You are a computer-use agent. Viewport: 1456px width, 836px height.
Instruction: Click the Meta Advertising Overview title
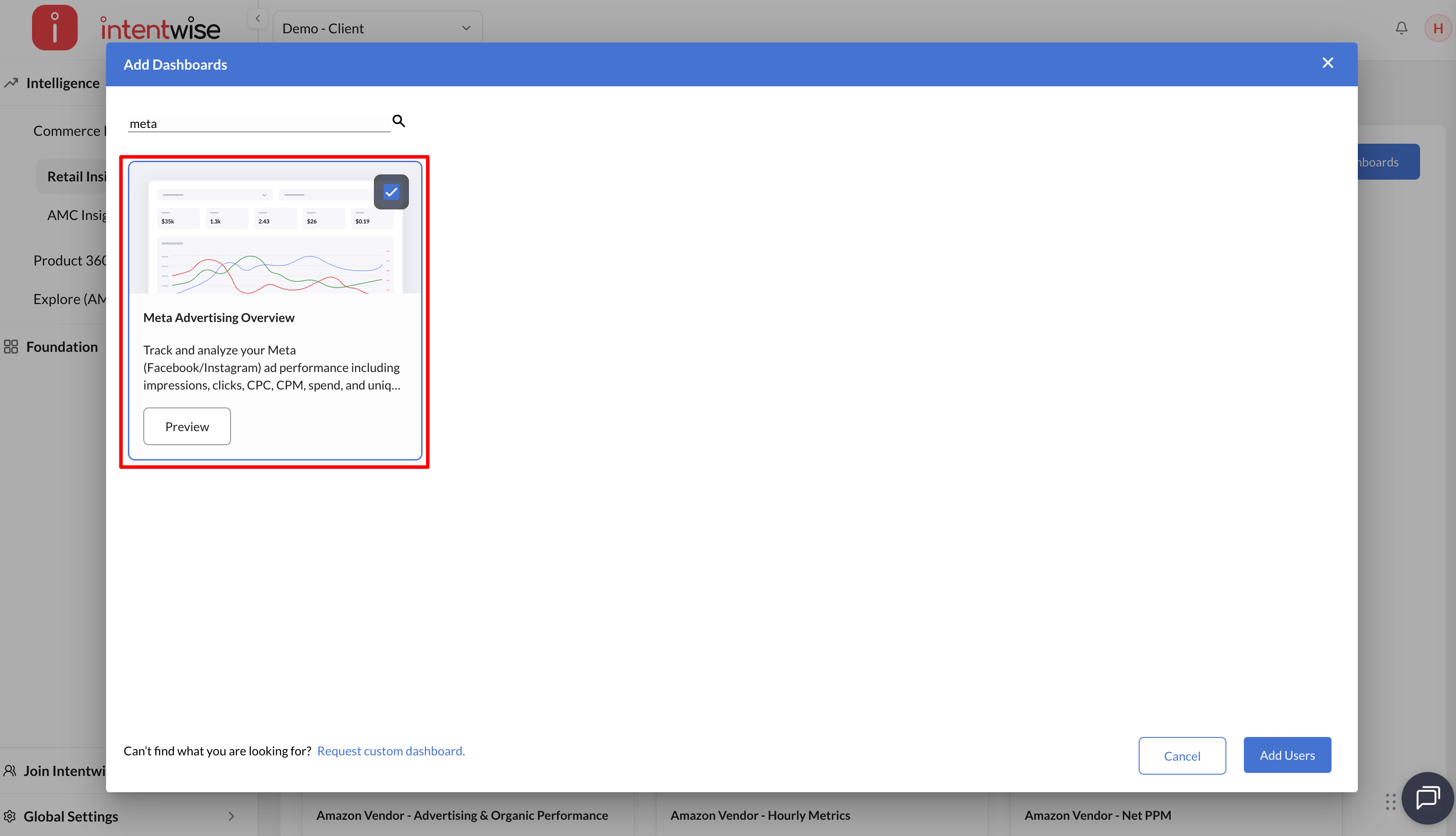(219, 318)
